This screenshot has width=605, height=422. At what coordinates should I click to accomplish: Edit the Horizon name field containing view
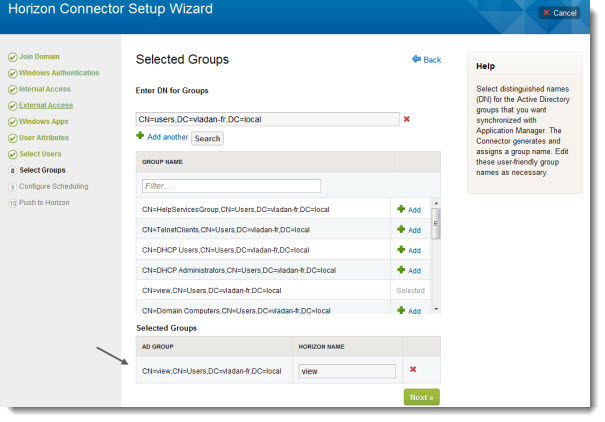[x=347, y=371]
